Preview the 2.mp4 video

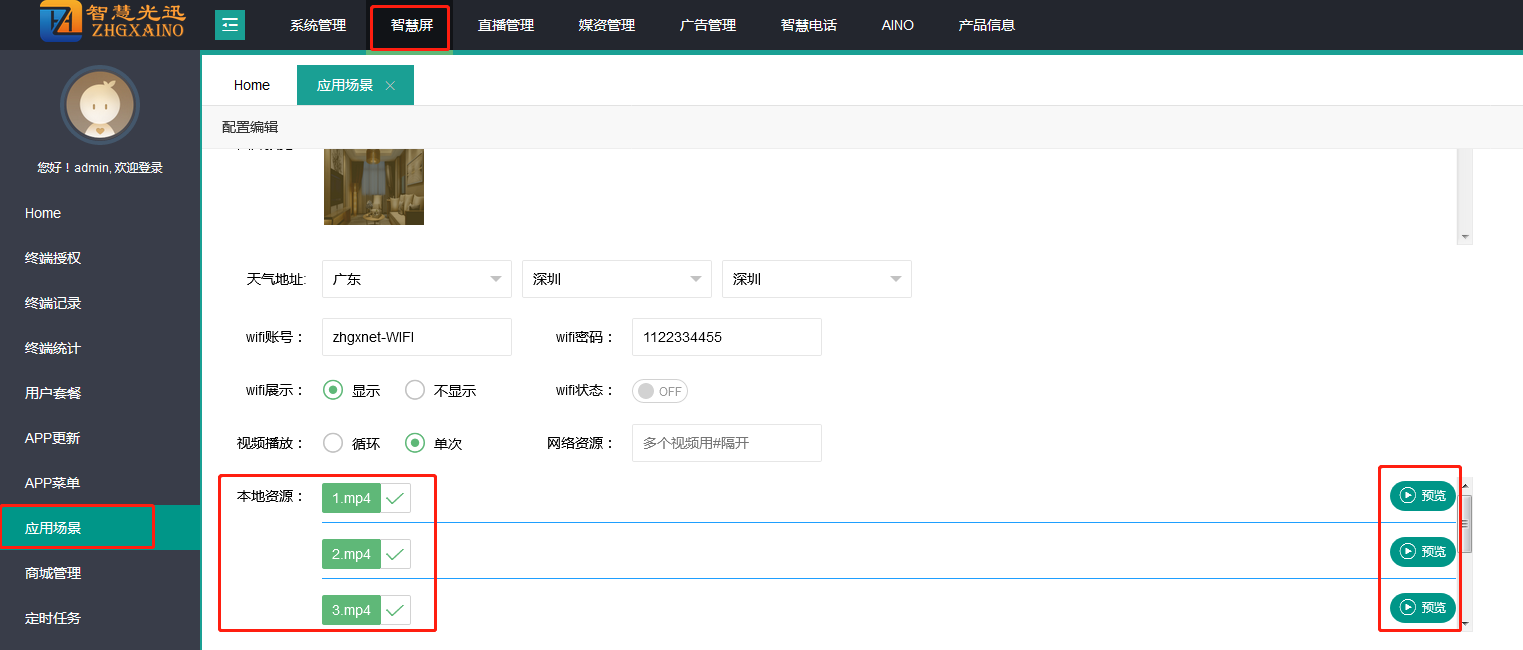(x=1422, y=551)
